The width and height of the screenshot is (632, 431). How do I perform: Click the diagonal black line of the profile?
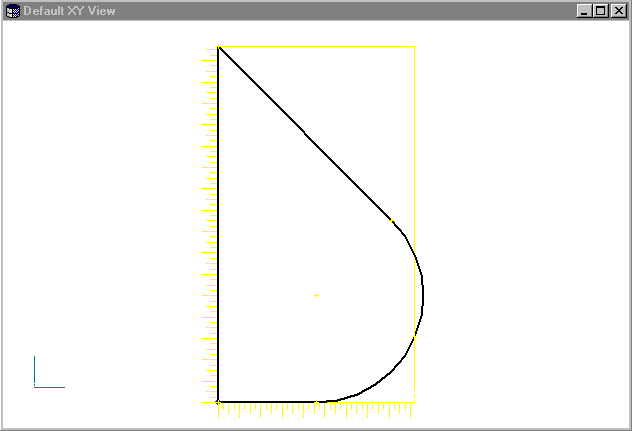click(x=304, y=133)
